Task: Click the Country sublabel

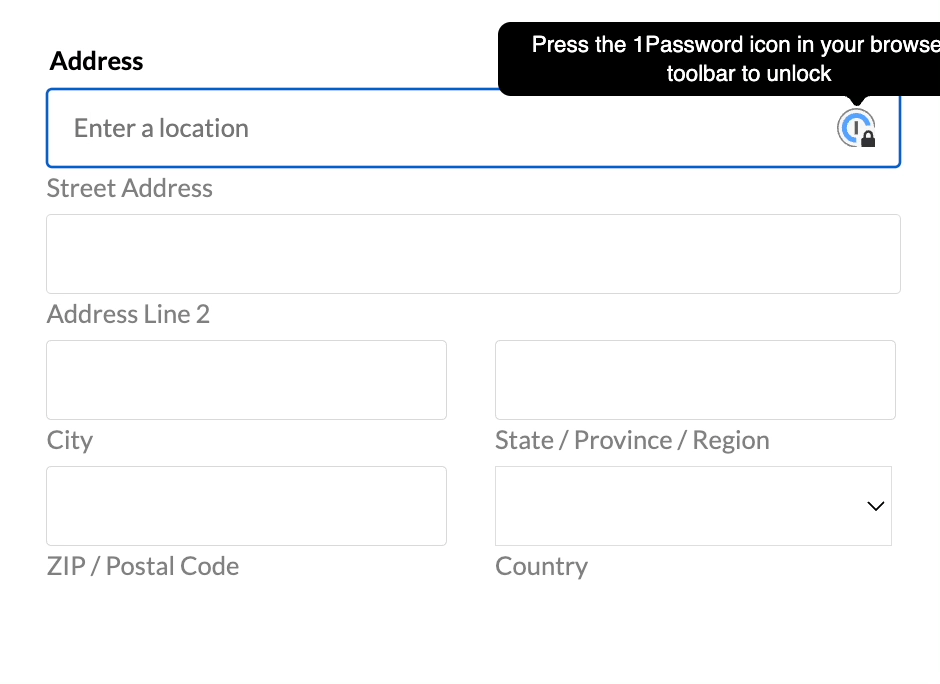Action: pyautogui.click(x=541, y=567)
